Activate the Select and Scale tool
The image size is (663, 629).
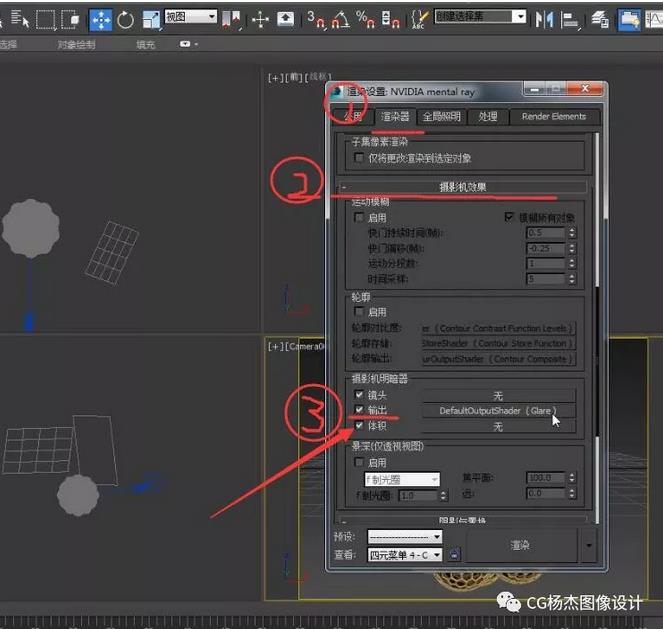point(151,20)
